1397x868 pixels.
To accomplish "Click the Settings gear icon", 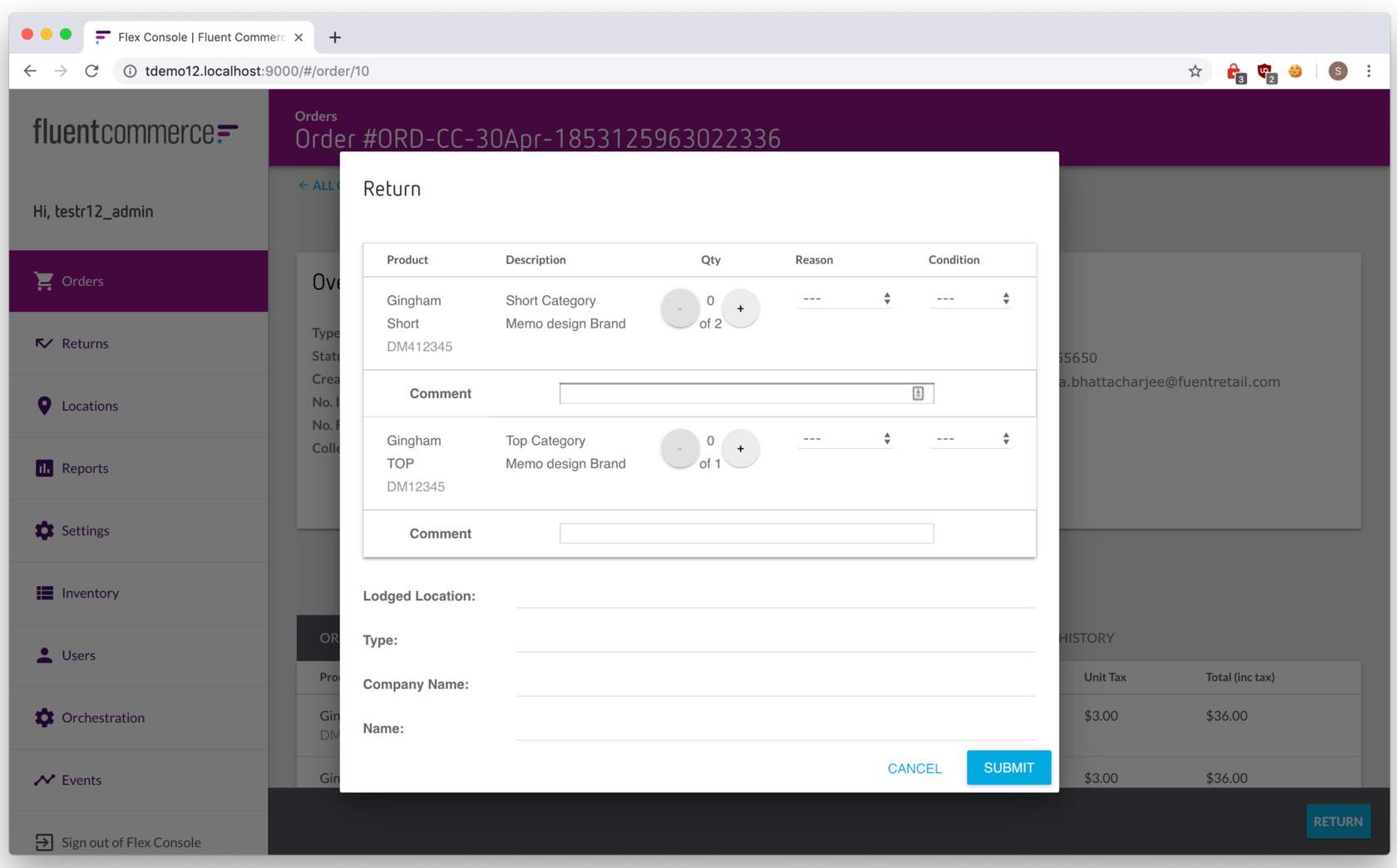I will coord(44,530).
